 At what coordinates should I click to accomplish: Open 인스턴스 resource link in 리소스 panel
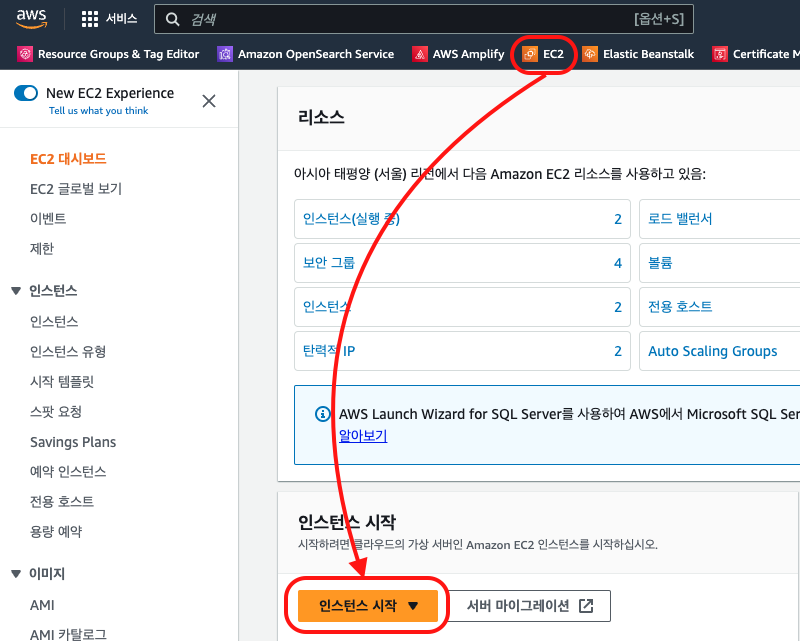tap(327, 307)
